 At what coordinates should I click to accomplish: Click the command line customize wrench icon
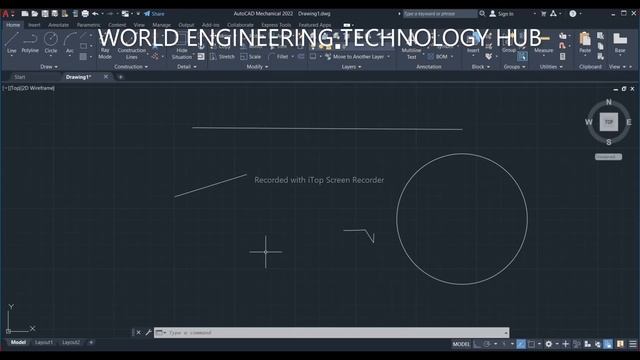click(x=148, y=333)
